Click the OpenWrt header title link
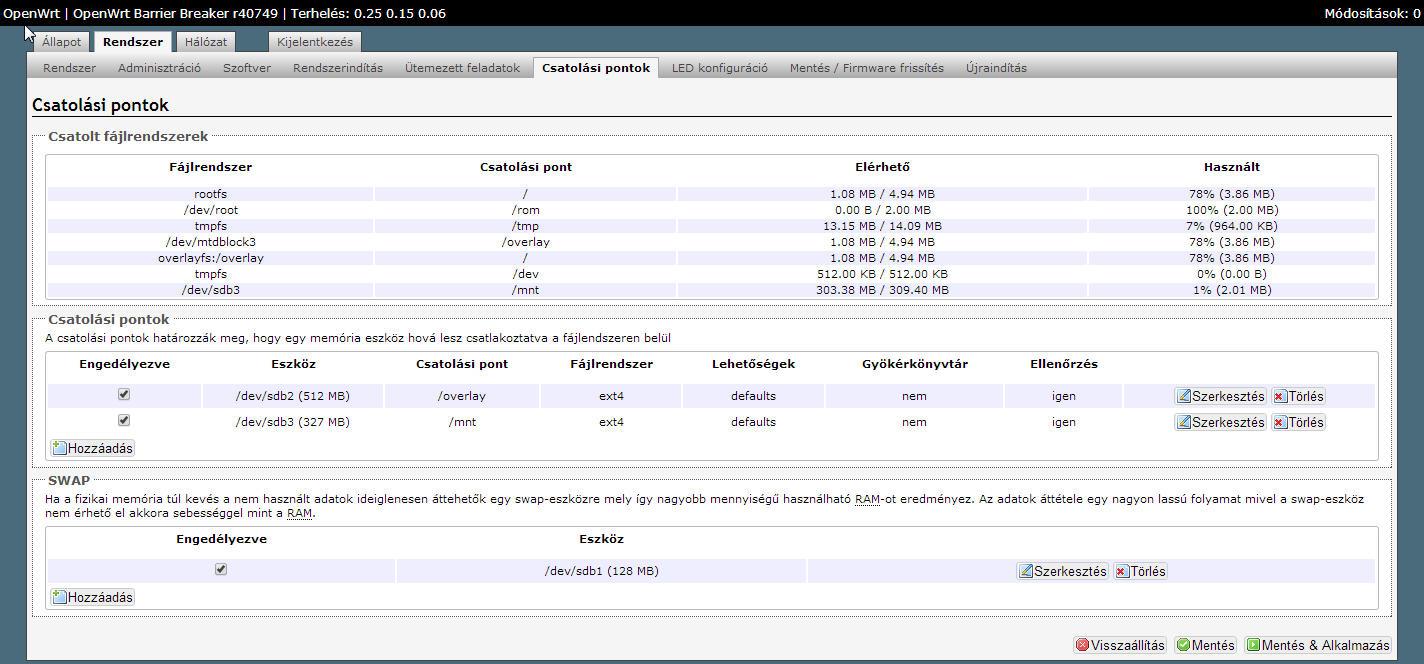1424x664 pixels. [x=31, y=13]
